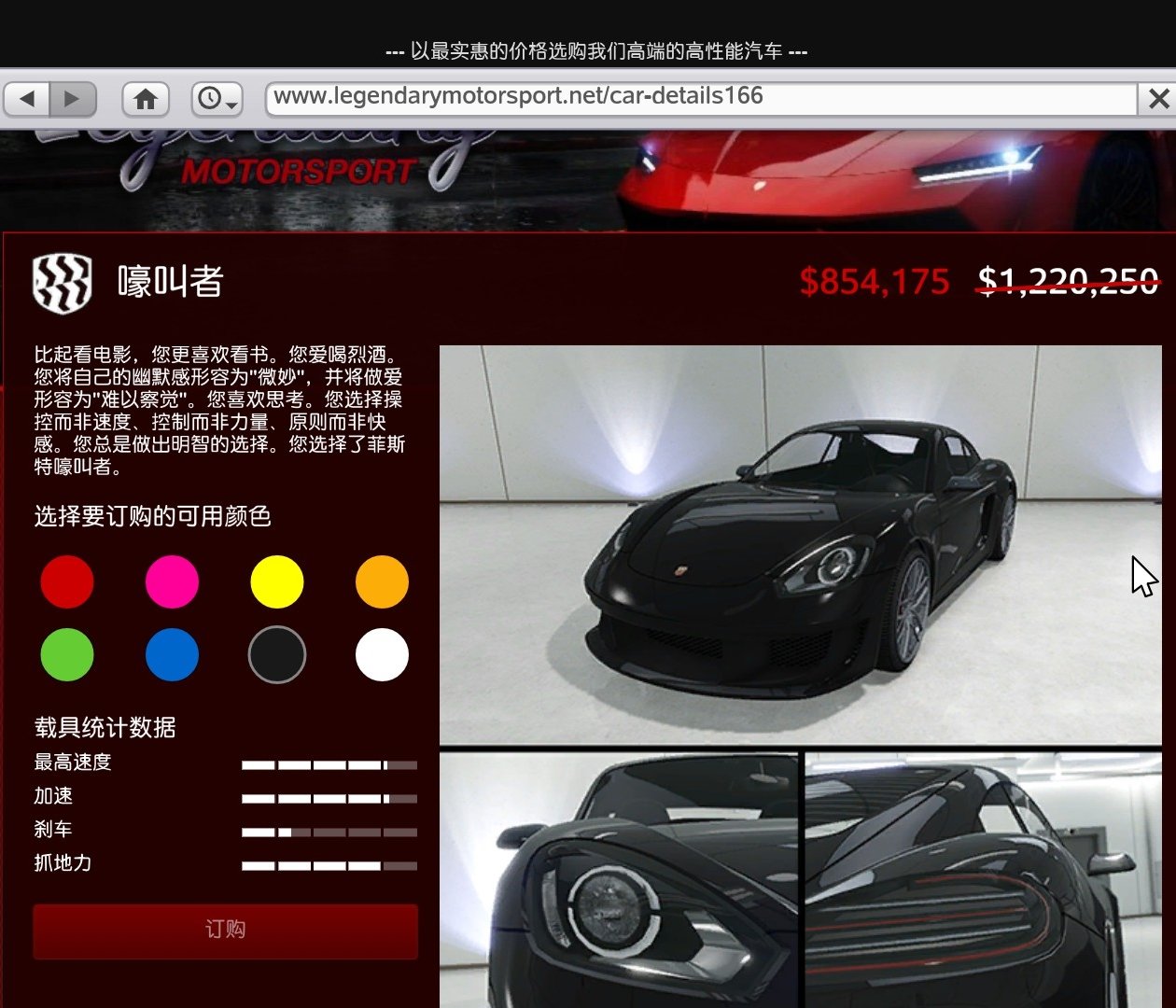Choose the yellow paint color

tap(277, 581)
